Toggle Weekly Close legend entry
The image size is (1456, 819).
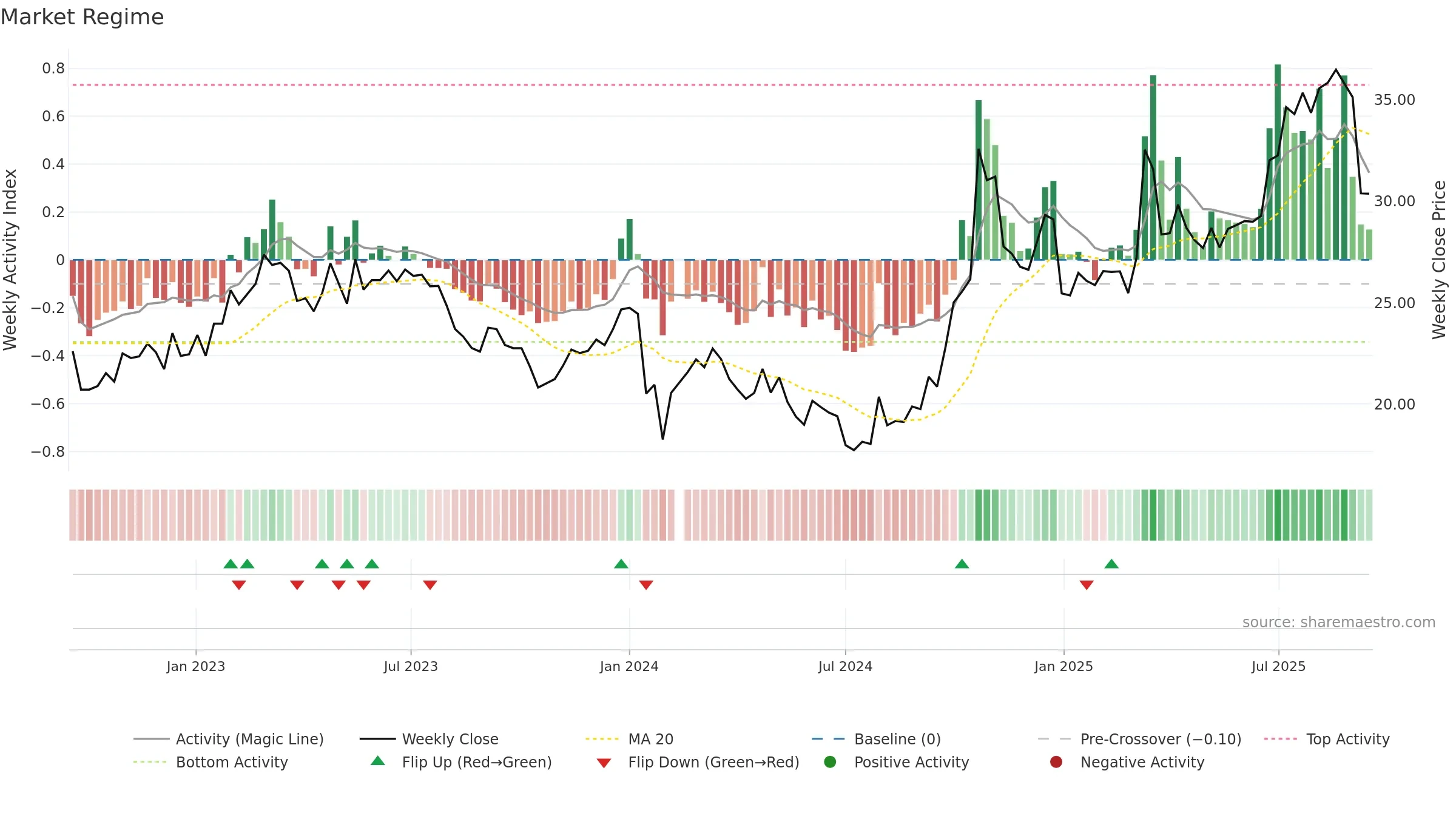click(x=429, y=739)
